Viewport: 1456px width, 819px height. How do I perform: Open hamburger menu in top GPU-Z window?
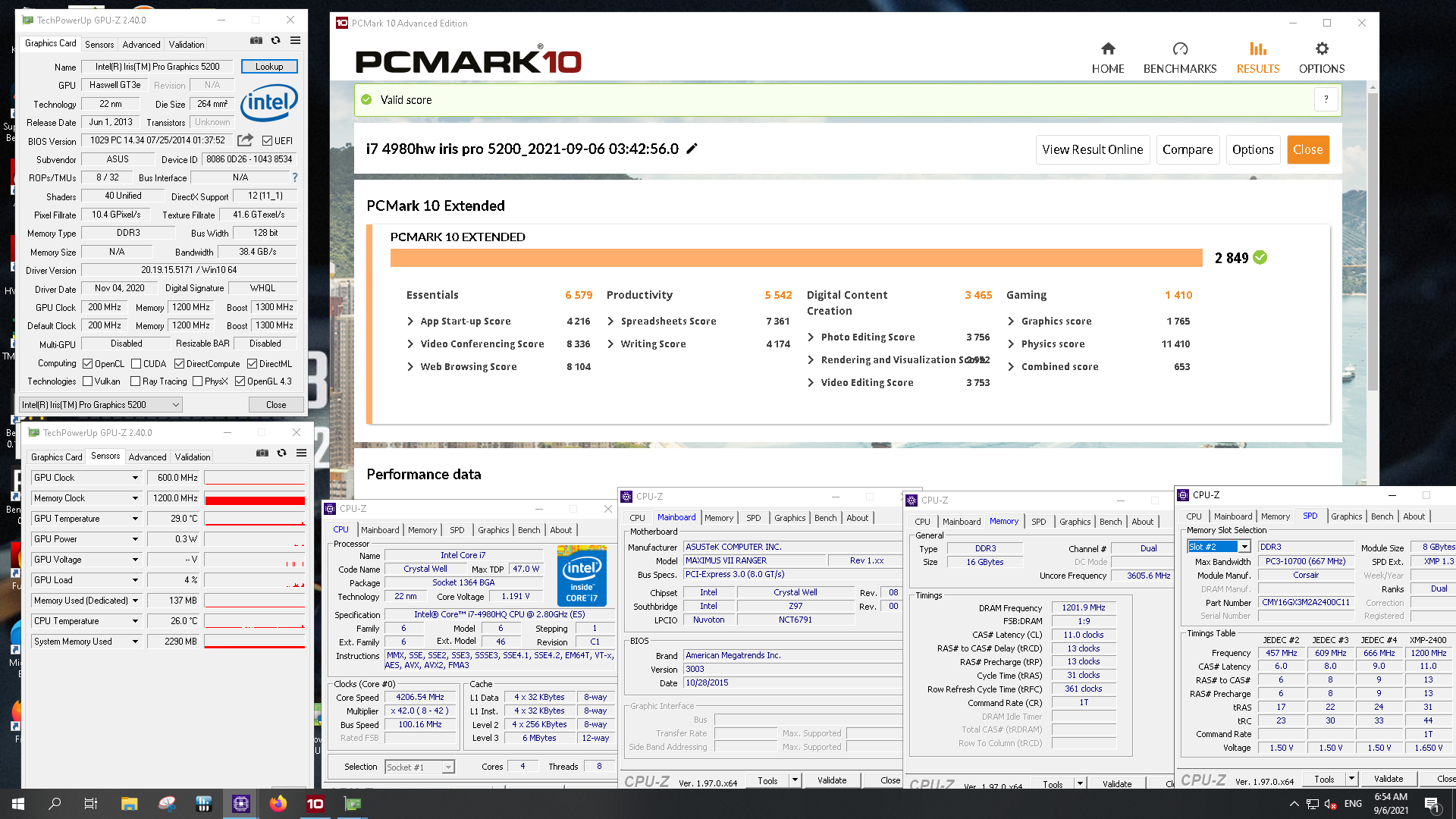tap(295, 40)
